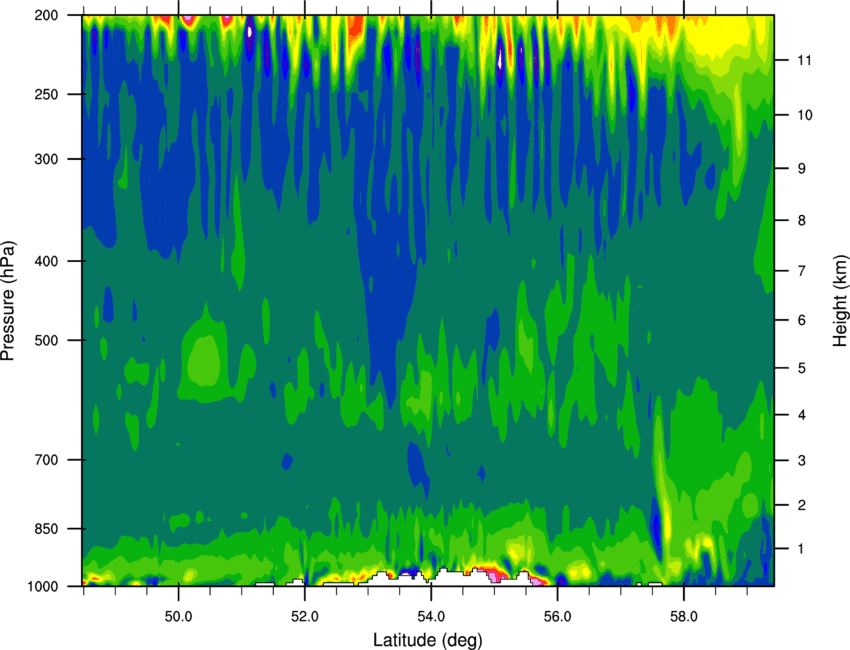
Task: Pick the 4 km height label
Action: [802, 415]
